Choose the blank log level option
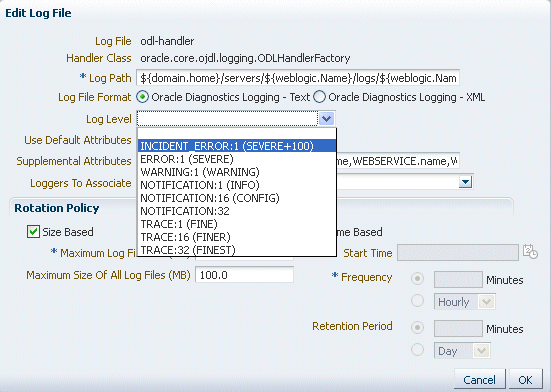The image size is (551, 392). pos(237,134)
